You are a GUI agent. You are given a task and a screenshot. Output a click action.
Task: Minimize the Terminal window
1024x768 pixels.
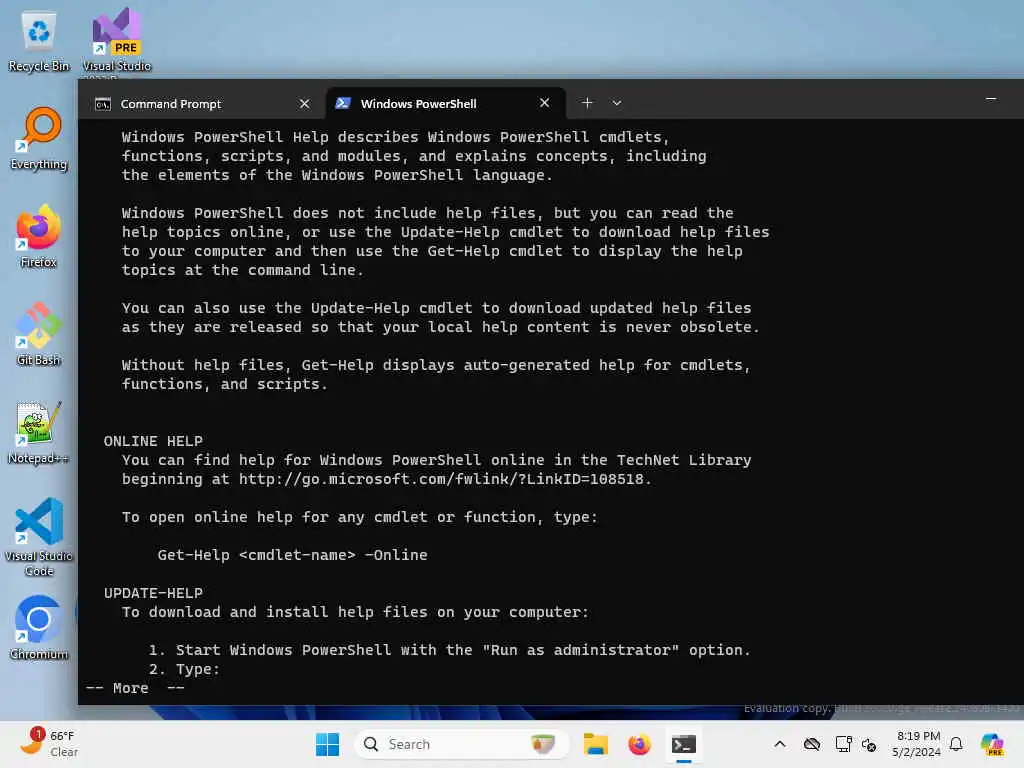(991, 99)
